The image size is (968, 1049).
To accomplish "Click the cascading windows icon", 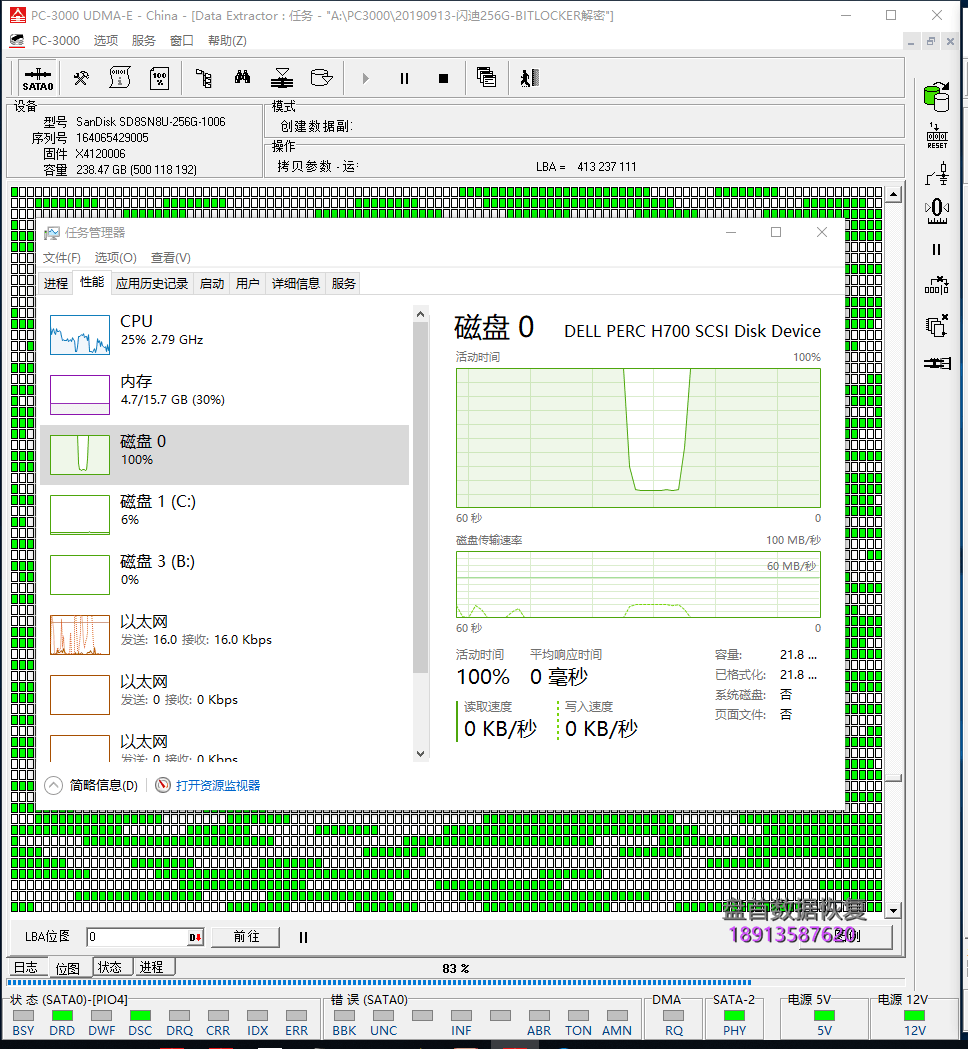I will [486, 78].
